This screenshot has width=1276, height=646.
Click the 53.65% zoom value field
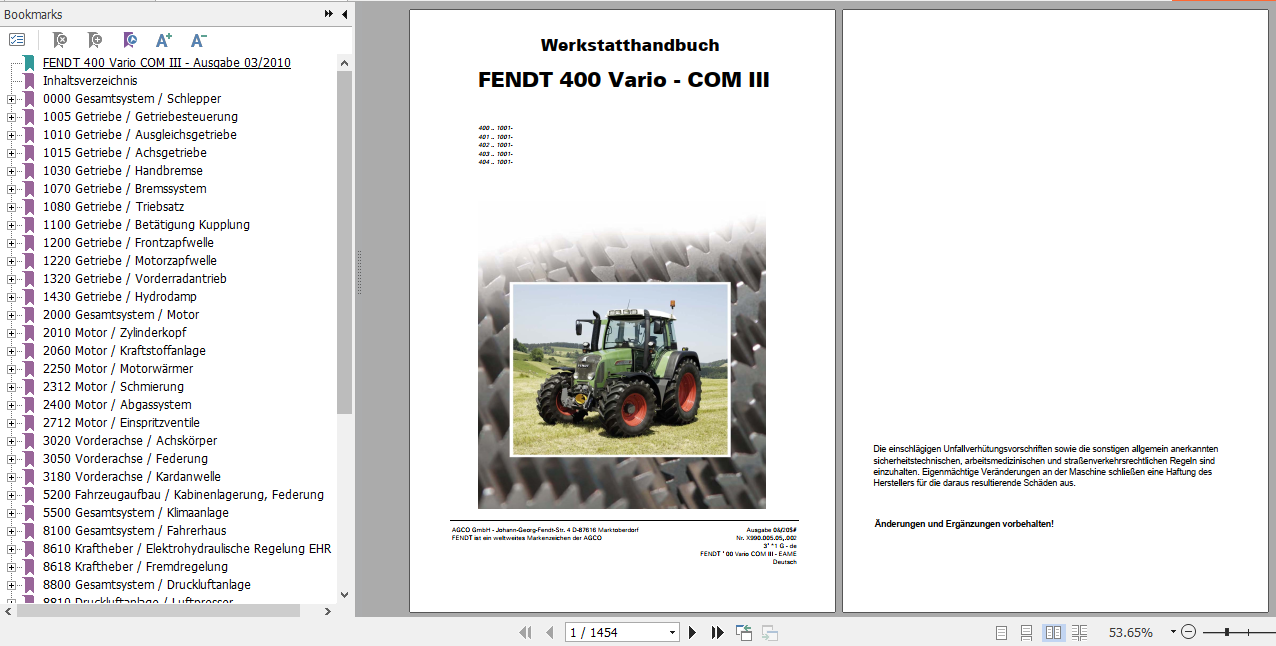click(x=1131, y=632)
